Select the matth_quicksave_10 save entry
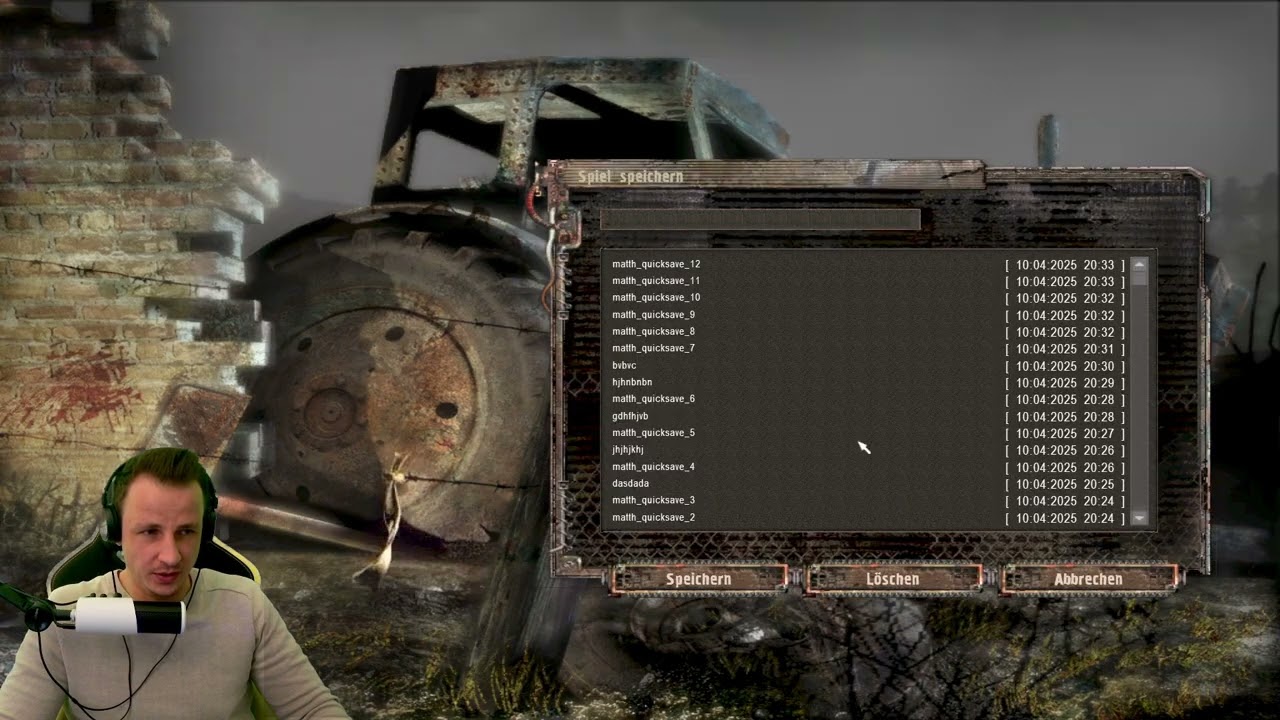1280x720 pixels. point(867,298)
